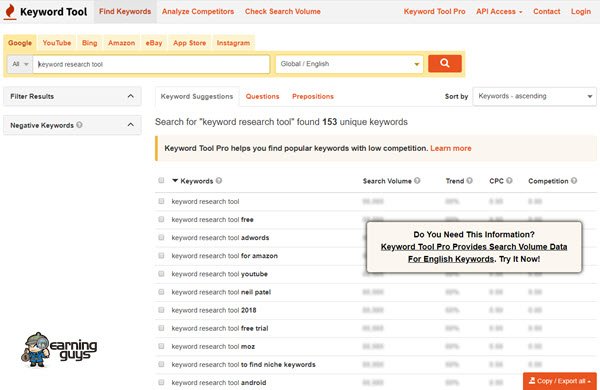Check the box for "keyword research tool youtube"
The width and height of the screenshot is (600, 390).
click(161, 274)
